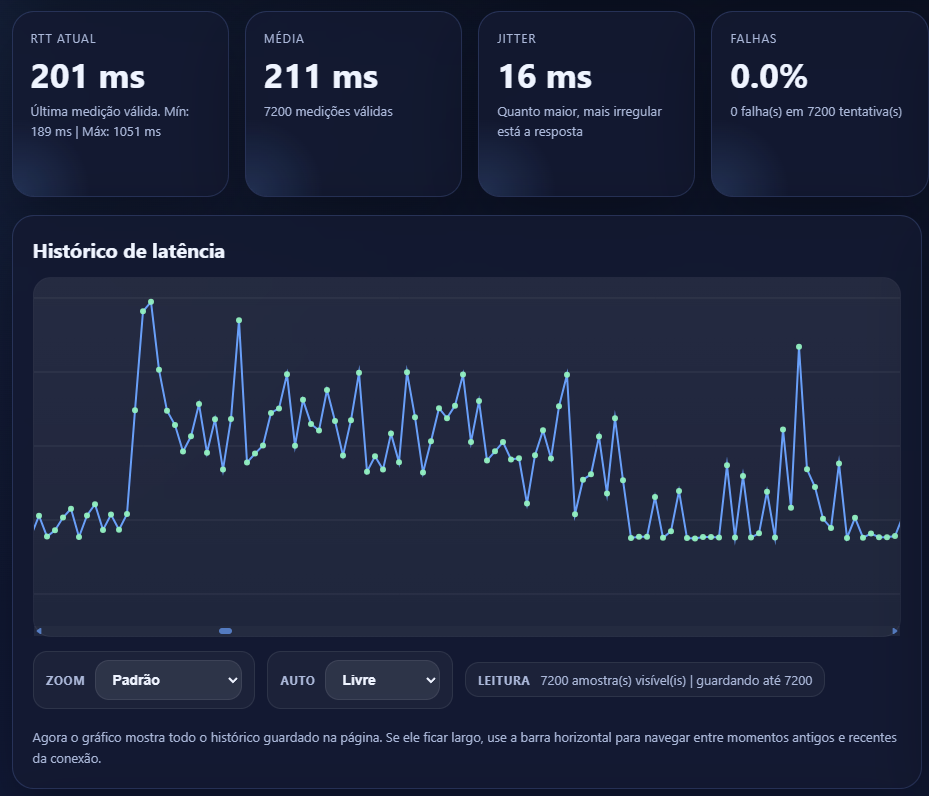929x796 pixels.
Task: Click the 0.0% falhas value
Action: pos(768,77)
